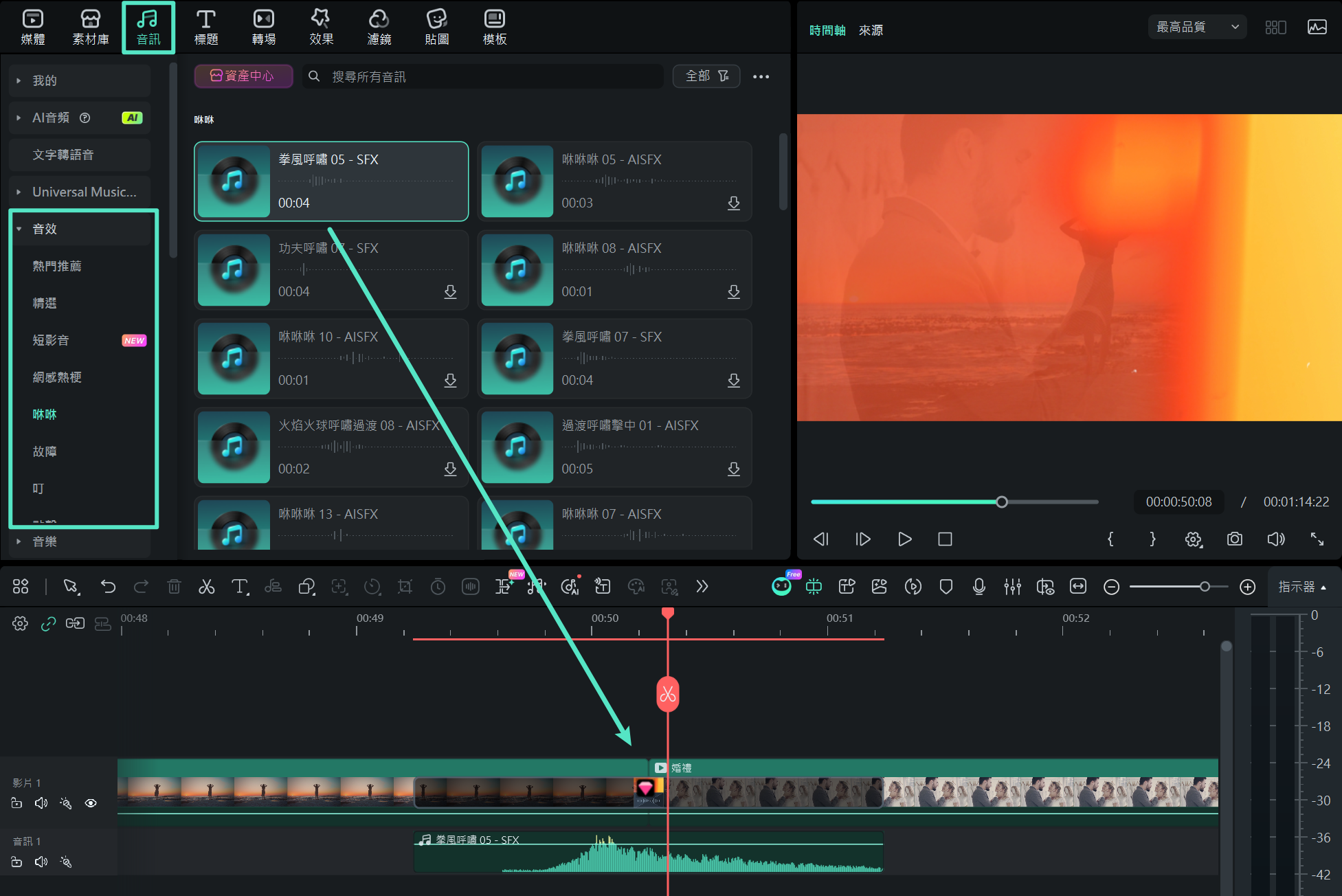1342x896 pixels.
Task: Click the 搜尋所有音訊 search field
Action: pyautogui.click(x=481, y=76)
